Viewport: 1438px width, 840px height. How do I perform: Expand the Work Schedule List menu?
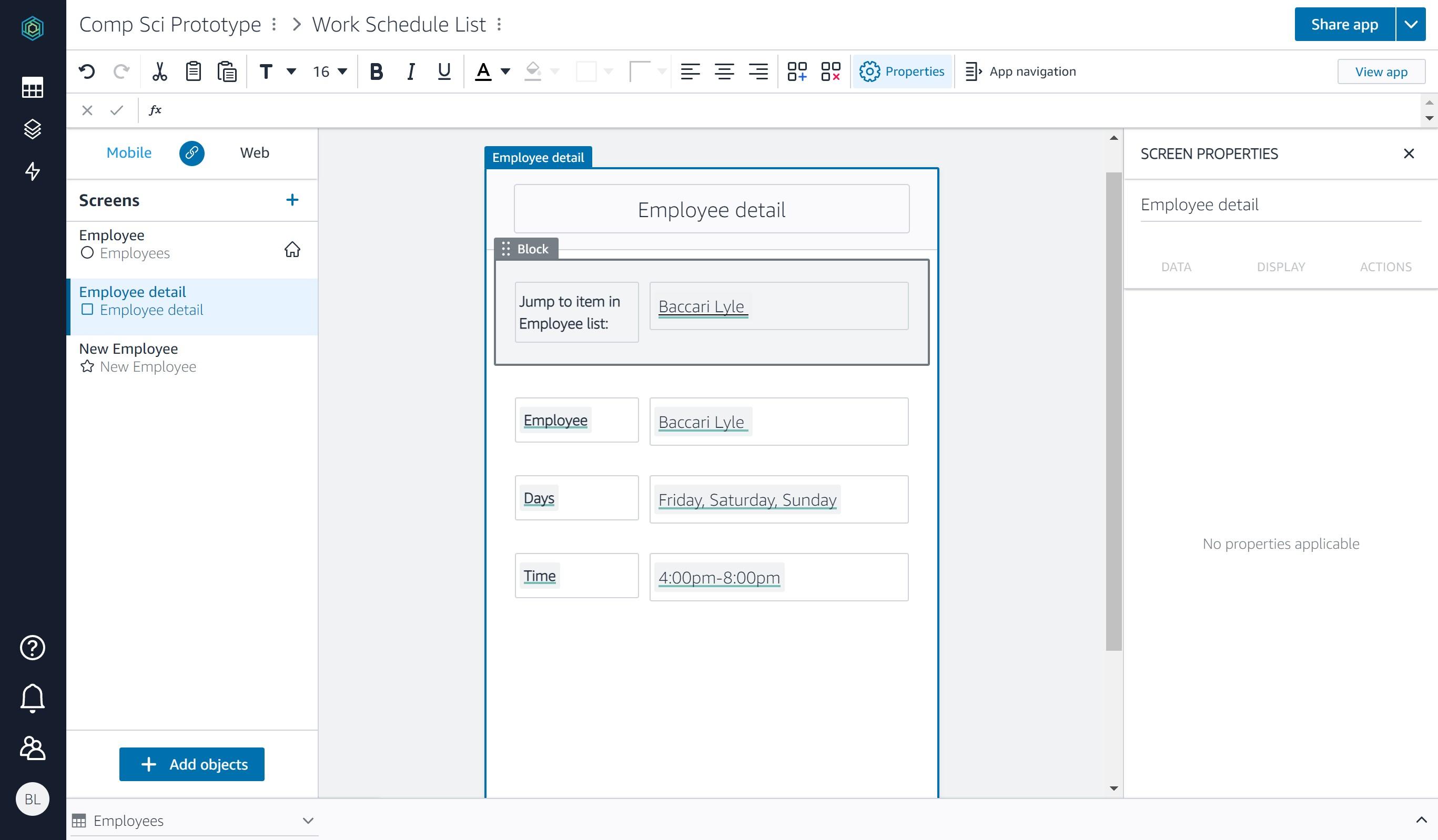coord(499,24)
